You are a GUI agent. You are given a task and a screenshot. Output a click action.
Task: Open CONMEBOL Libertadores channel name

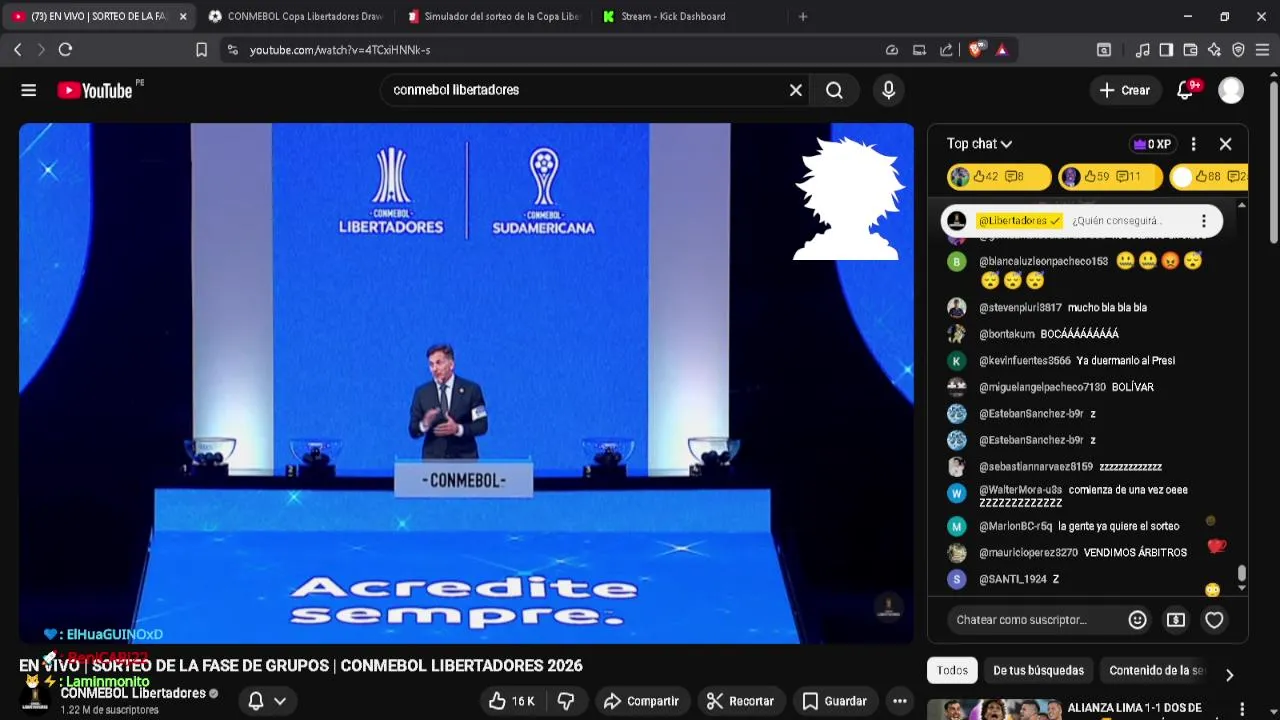pos(133,693)
